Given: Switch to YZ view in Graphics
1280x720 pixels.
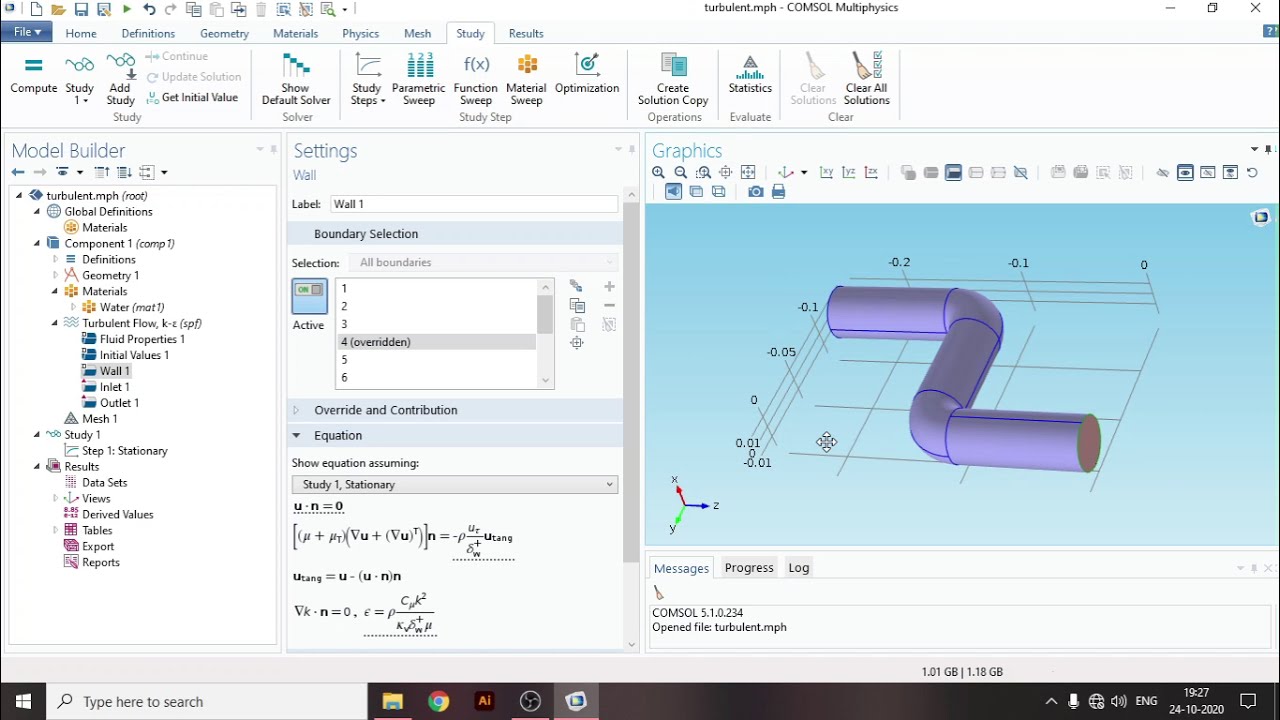Looking at the screenshot, I should point(849,173).
